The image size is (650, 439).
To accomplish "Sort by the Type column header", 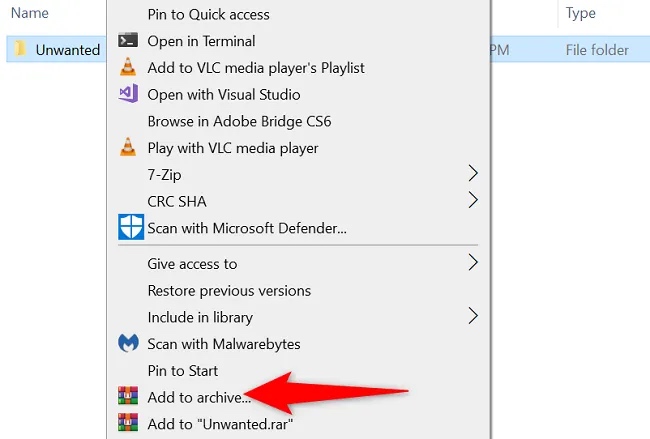I will (x=581, y=13).
